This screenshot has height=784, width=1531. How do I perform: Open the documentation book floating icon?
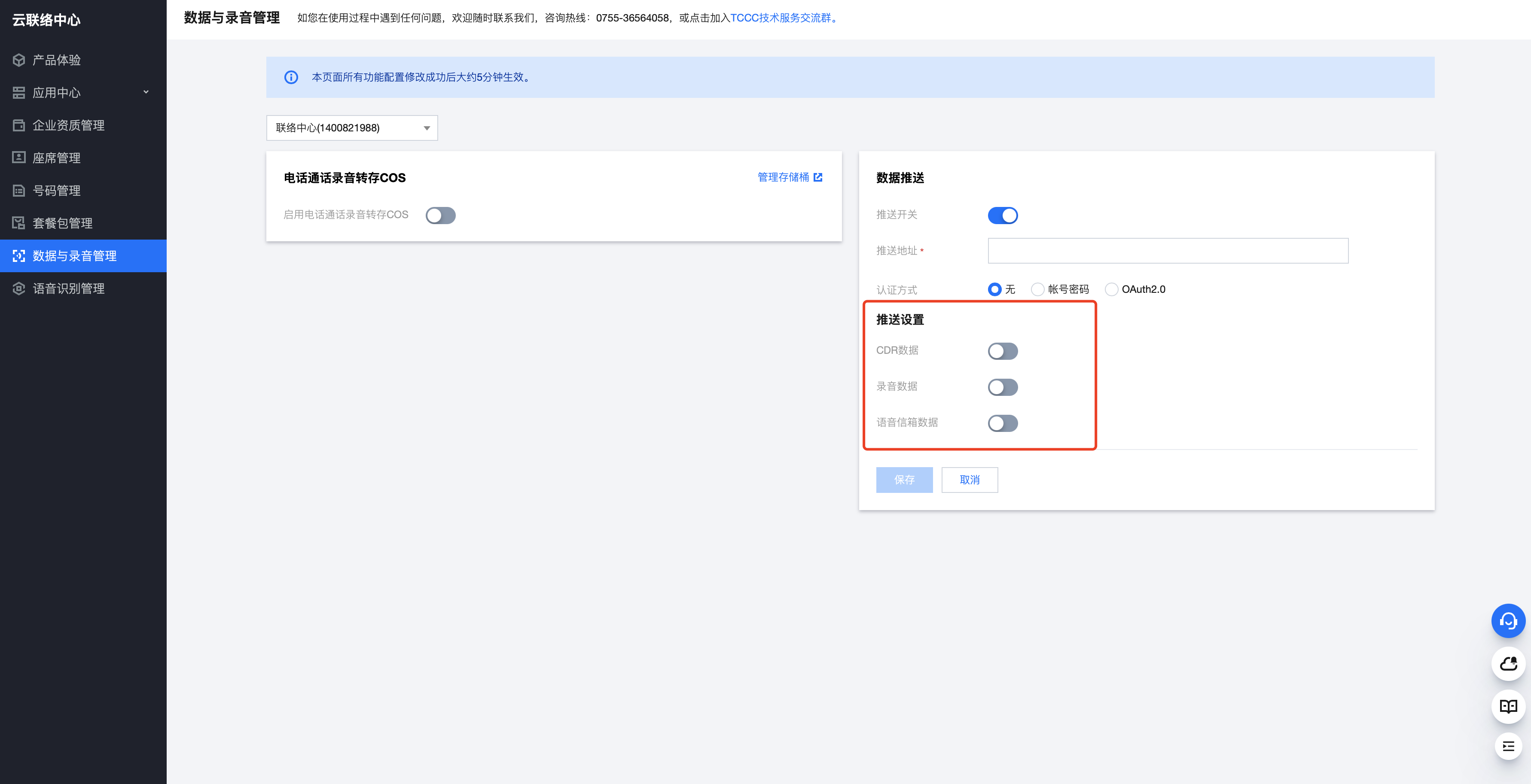coord(1508,706)
